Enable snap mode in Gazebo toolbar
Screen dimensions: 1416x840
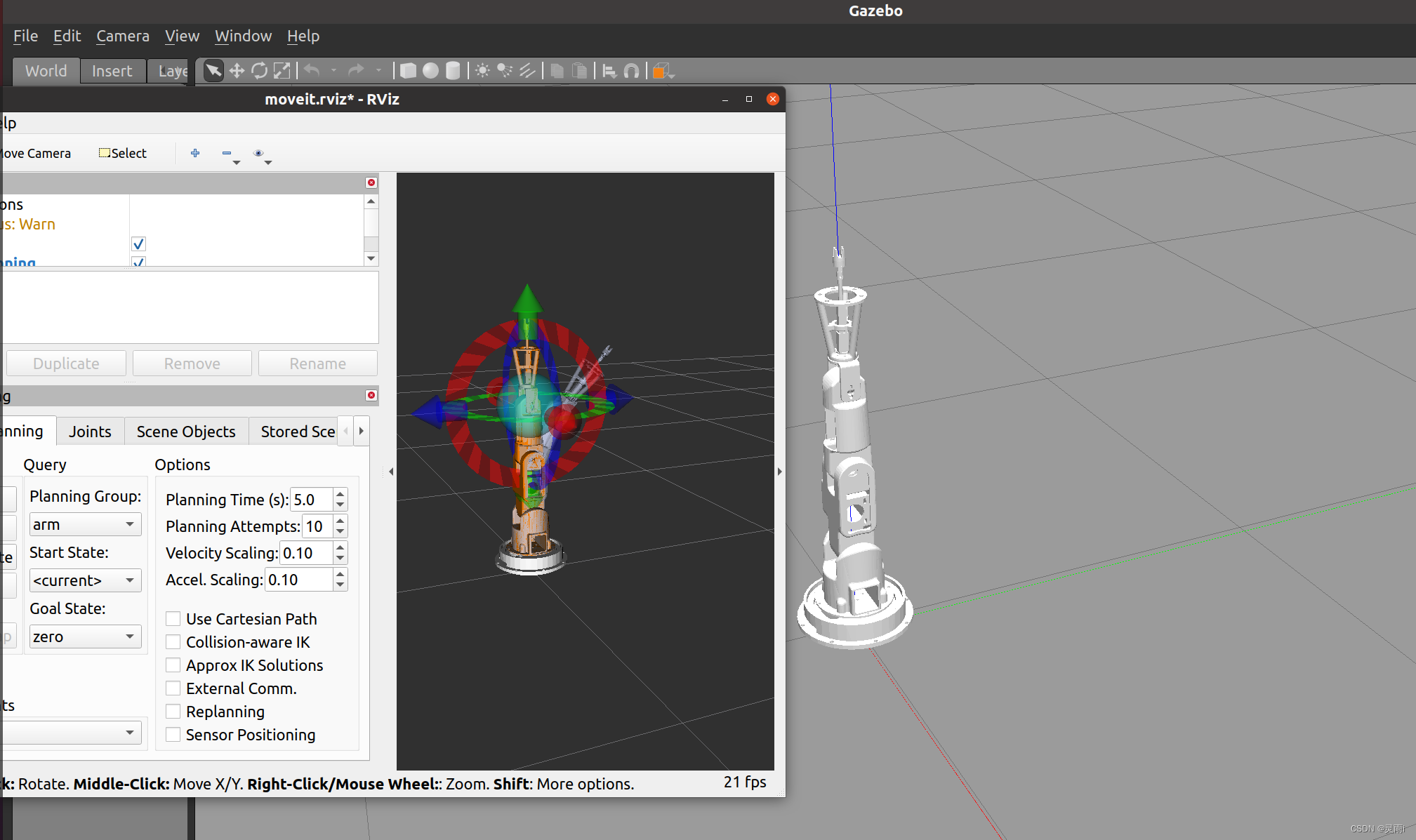pyautogui.click(x=630, y=71)
